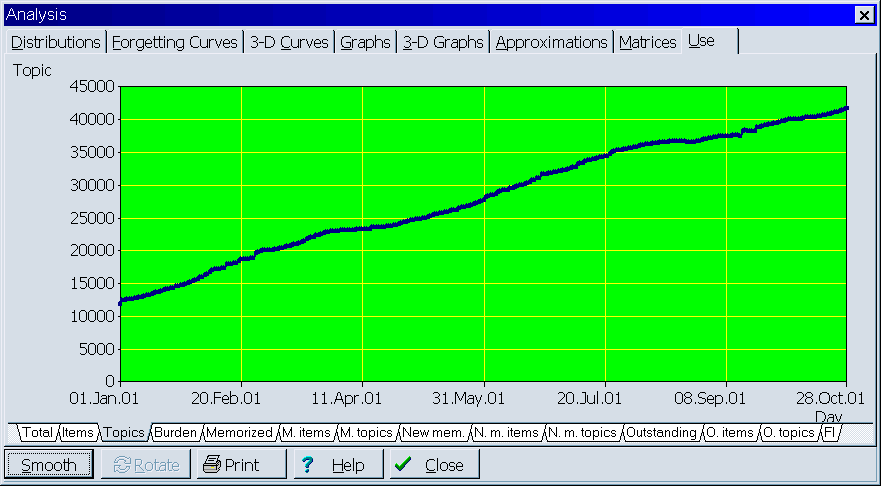This screenshot has height=486, width=881.
Task: Click the Print button with printer icon
Action: click(241, 465)
